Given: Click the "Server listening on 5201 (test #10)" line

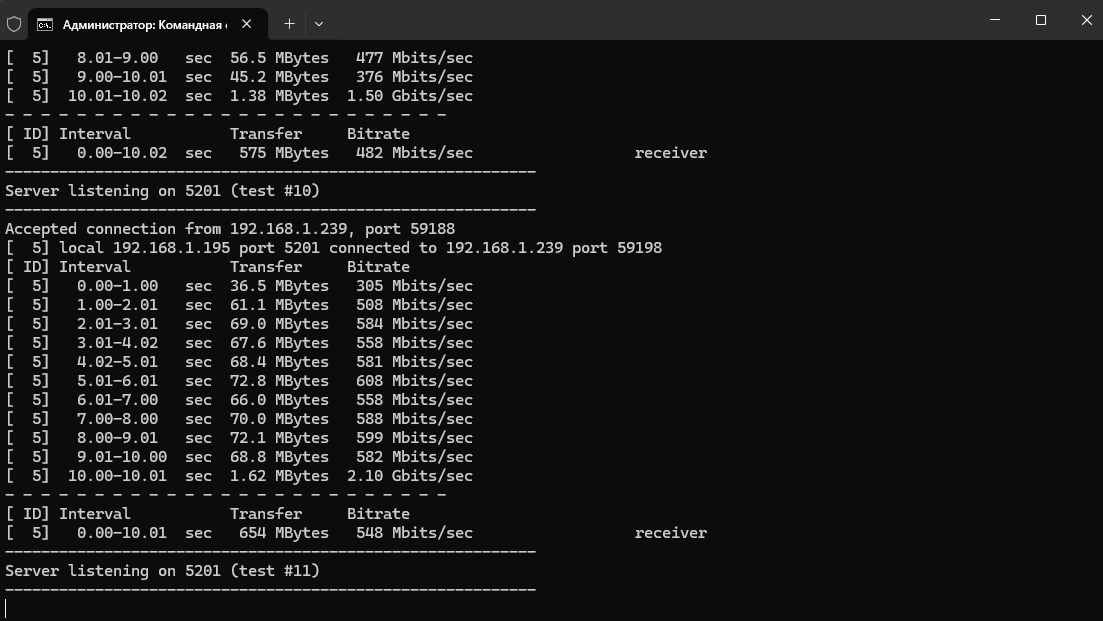Looking at the screenshot, I should (x=162, y=191).
